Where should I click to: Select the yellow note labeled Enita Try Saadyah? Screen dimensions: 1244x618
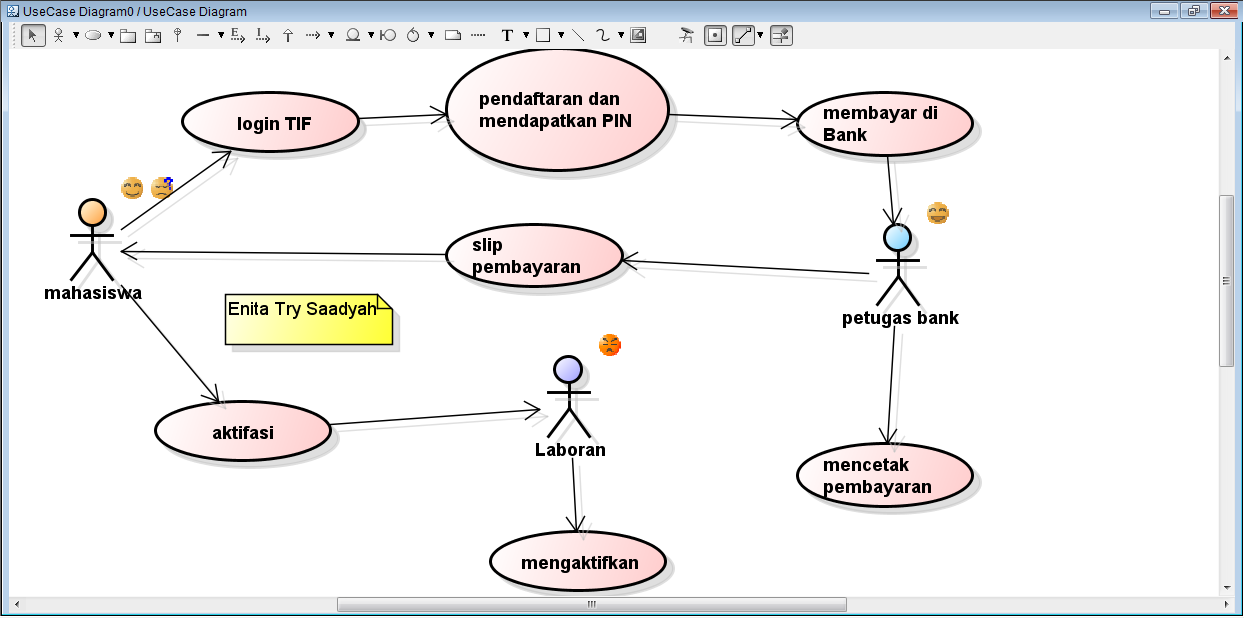(x=307, y=320)
